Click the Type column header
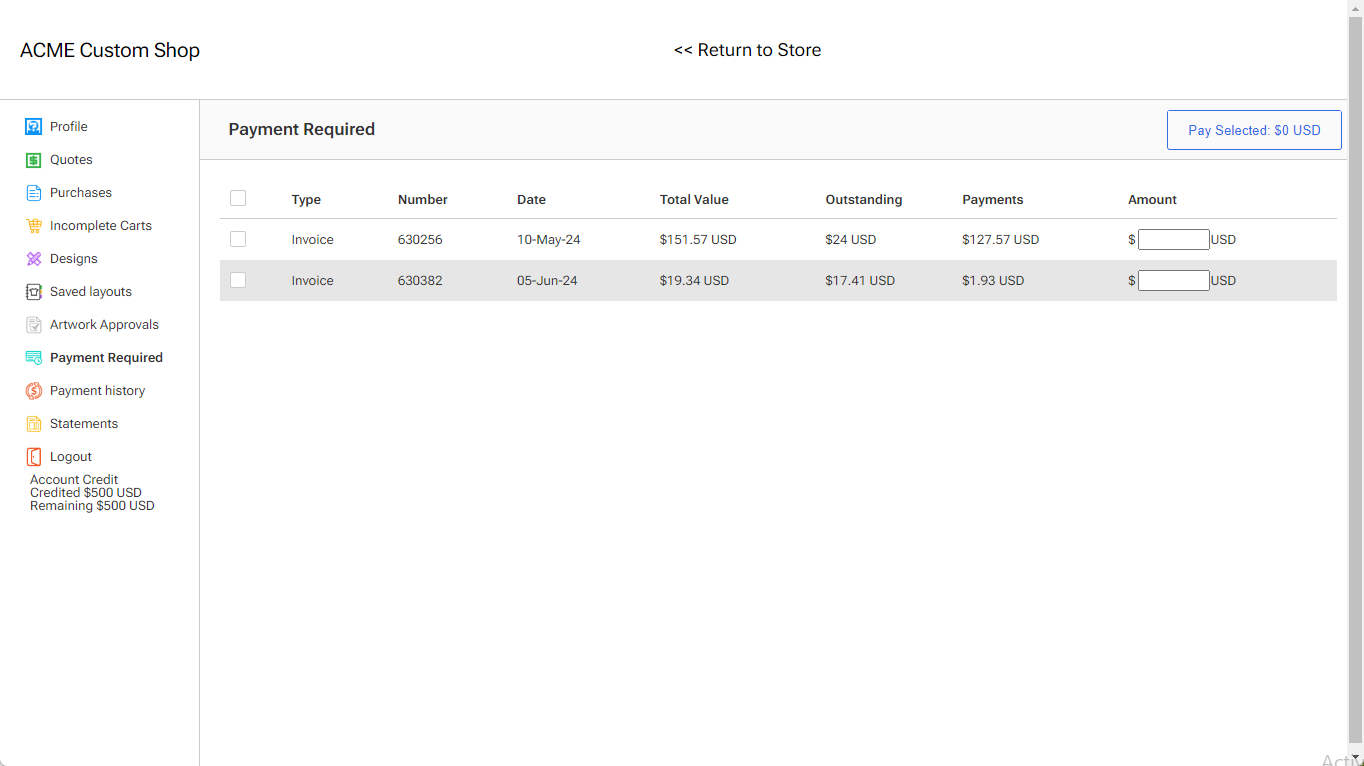 coord(306,200)
